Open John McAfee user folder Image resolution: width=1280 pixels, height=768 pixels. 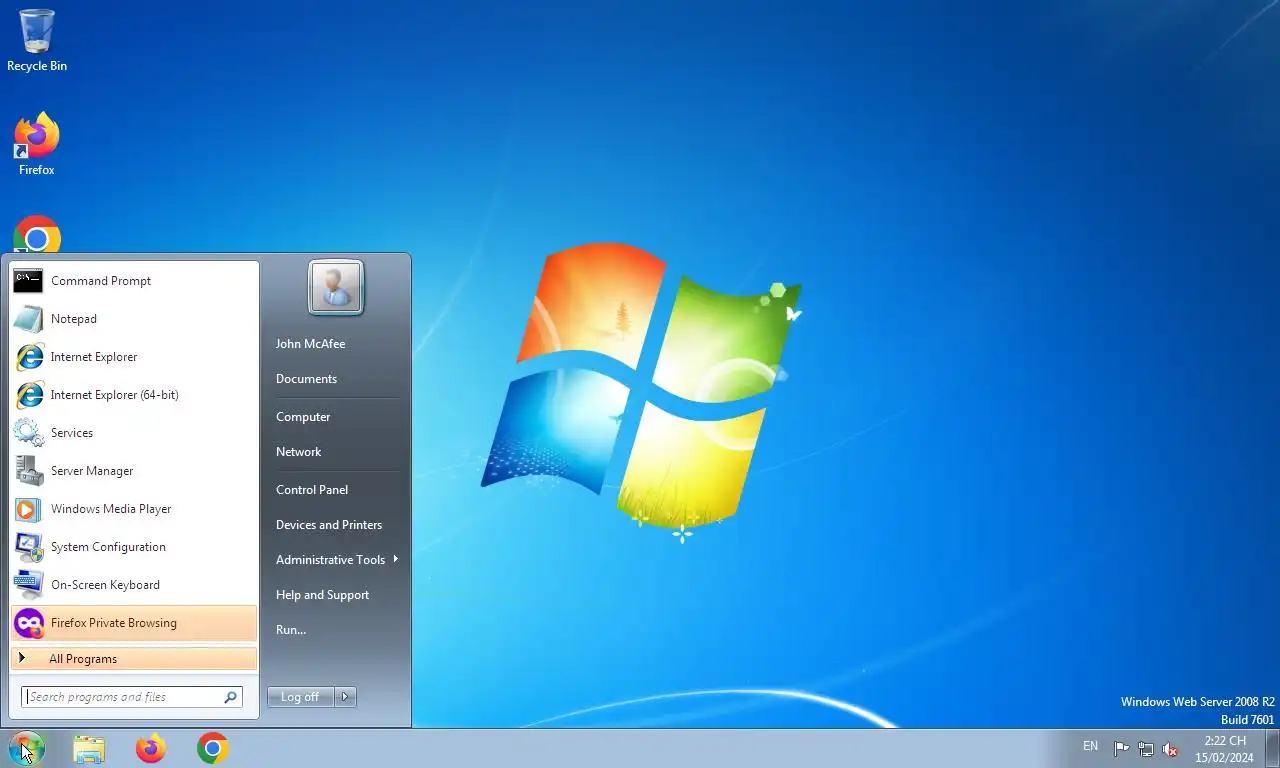310,344
